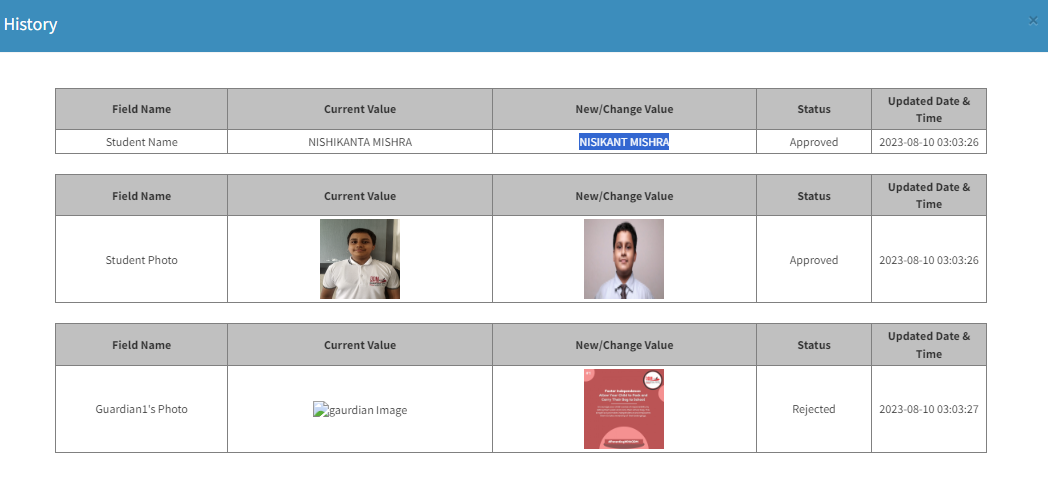Click the Student Name field cell

click(141, 142)
